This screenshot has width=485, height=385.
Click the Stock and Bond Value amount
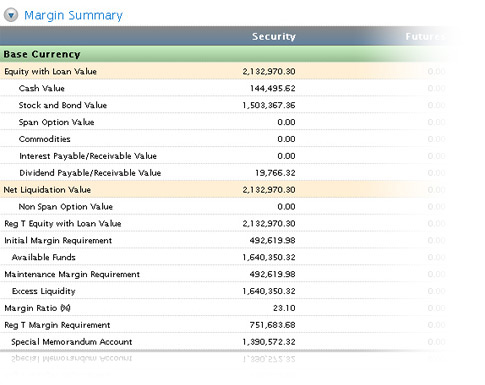pyautogui.click(x=269, y=105)
